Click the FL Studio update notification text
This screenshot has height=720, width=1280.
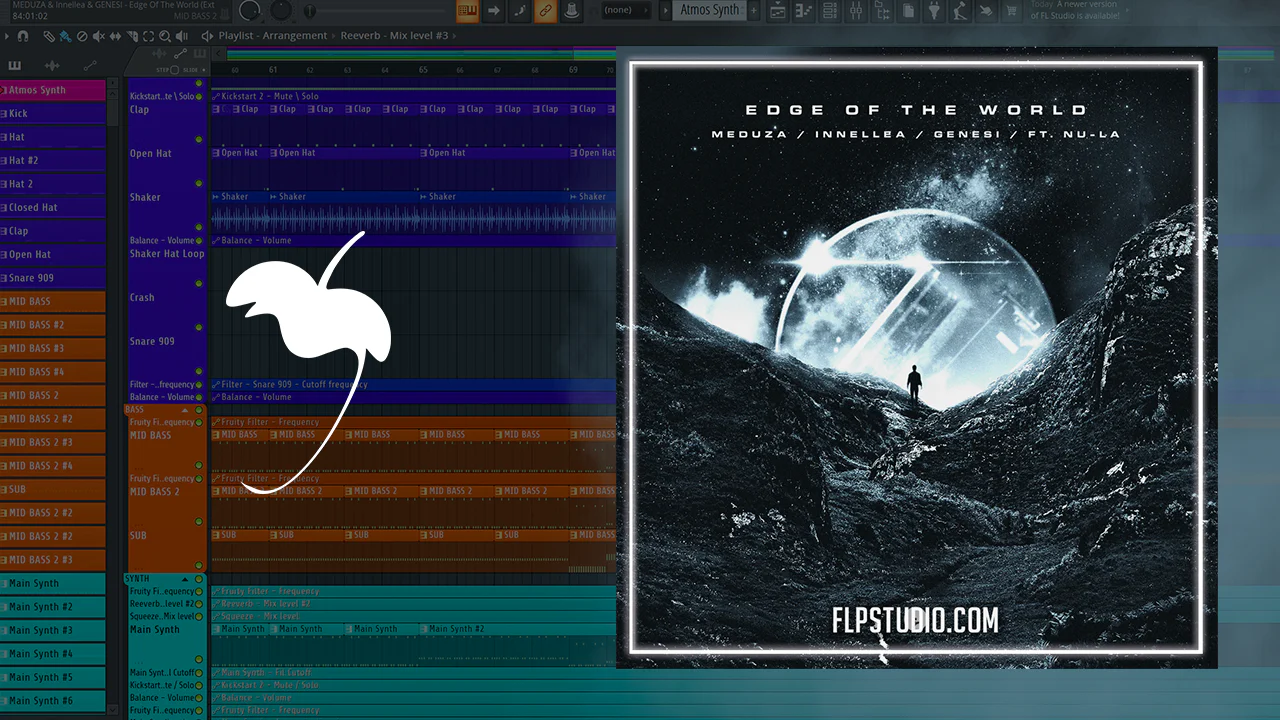[1075, 11]
